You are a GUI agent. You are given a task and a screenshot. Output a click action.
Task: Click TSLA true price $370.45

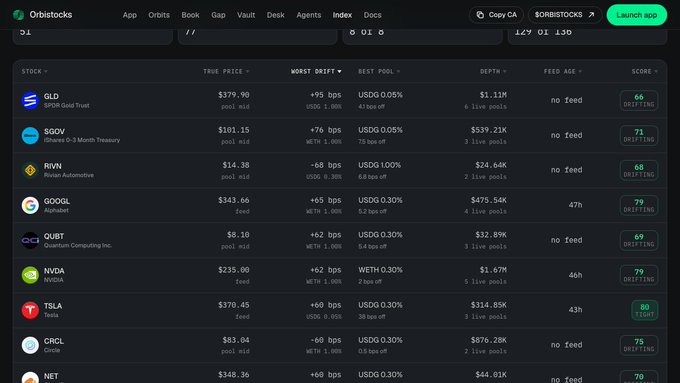[x=234, y=305]
